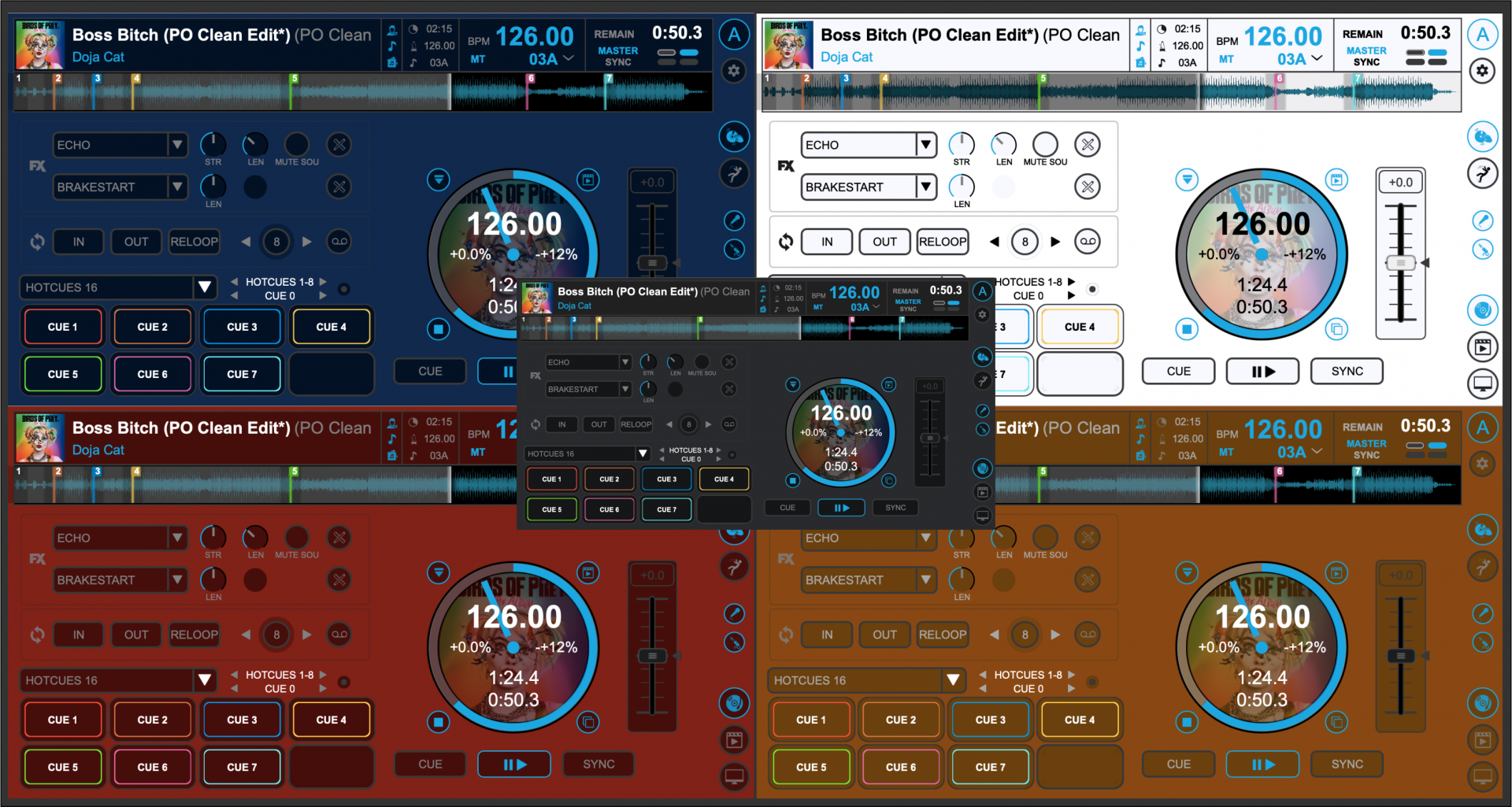Toggle ECHO effect X icon in blue skin

tap(339, 144)
